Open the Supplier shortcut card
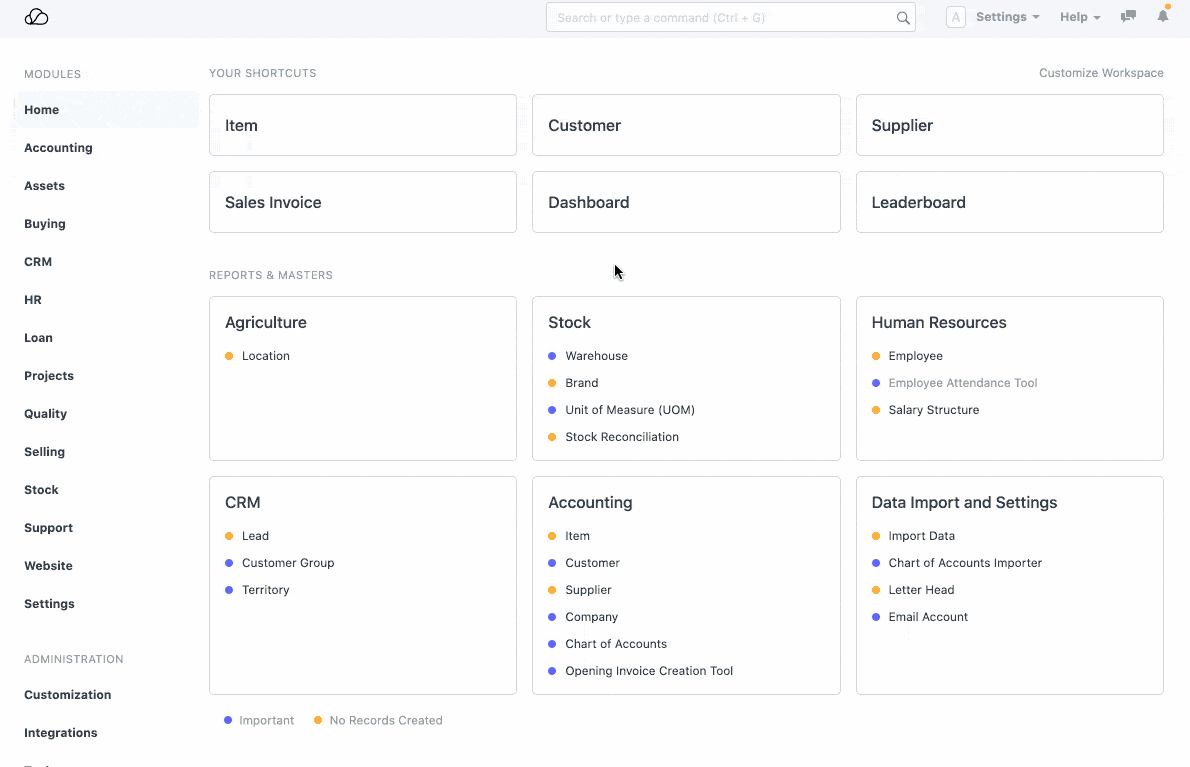This screenshot has width=1190, height=767. [x=1009, y=125]
